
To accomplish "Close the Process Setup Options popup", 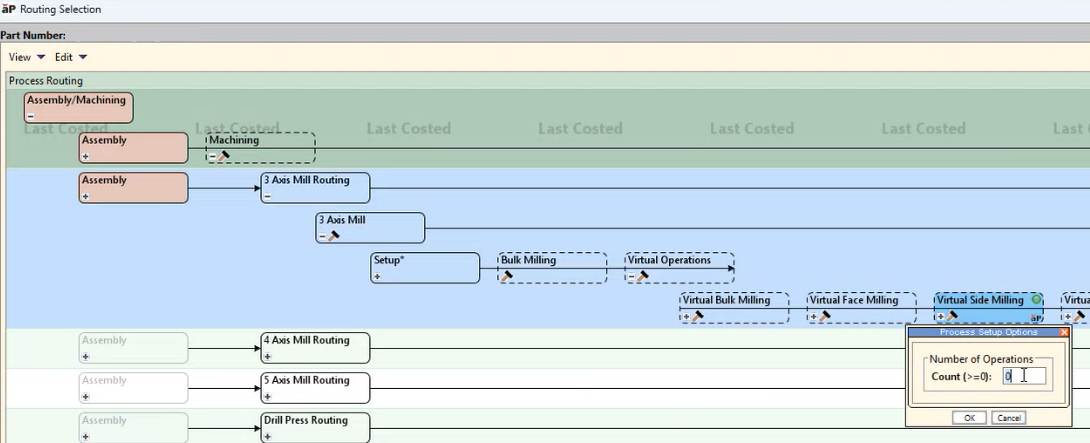I will (x=1064, y=332).
